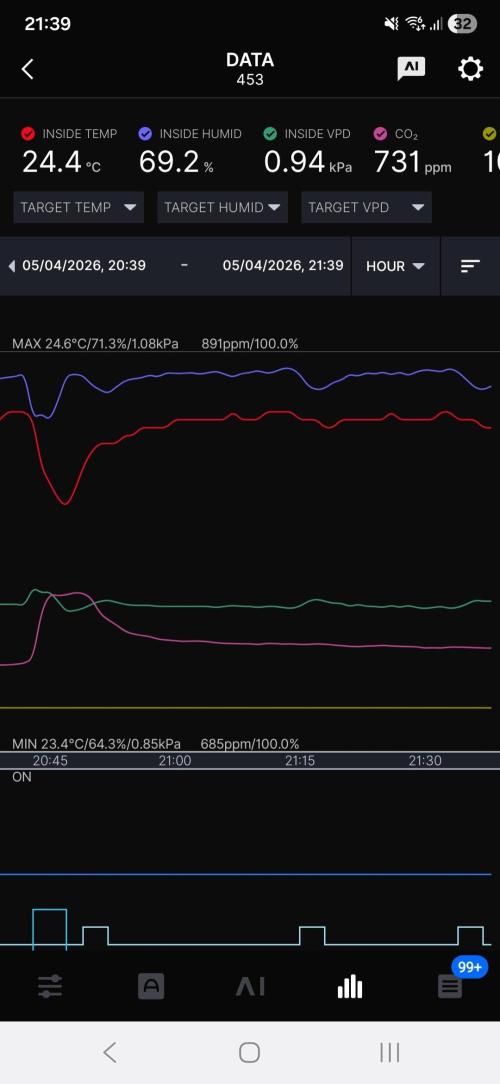This screenshot has height=1084, width=500.
Task: Tap the 685ppm/100.0% min label
Action: (x=250, y=744)
